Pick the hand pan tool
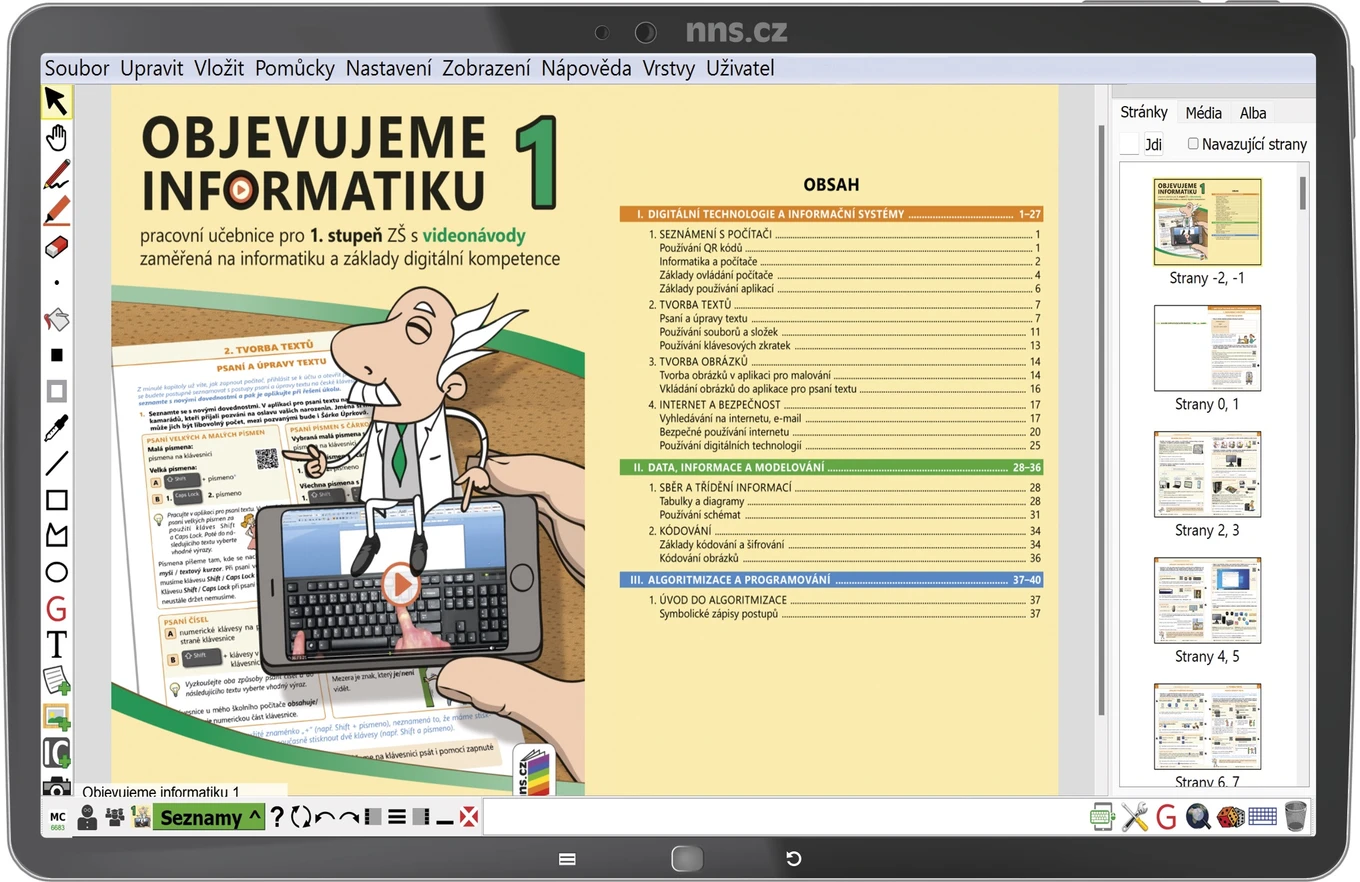 click(x=57, y=137)
